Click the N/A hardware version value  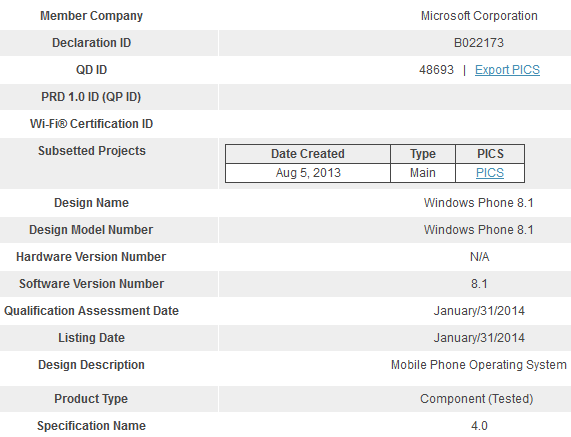(480, 257)
